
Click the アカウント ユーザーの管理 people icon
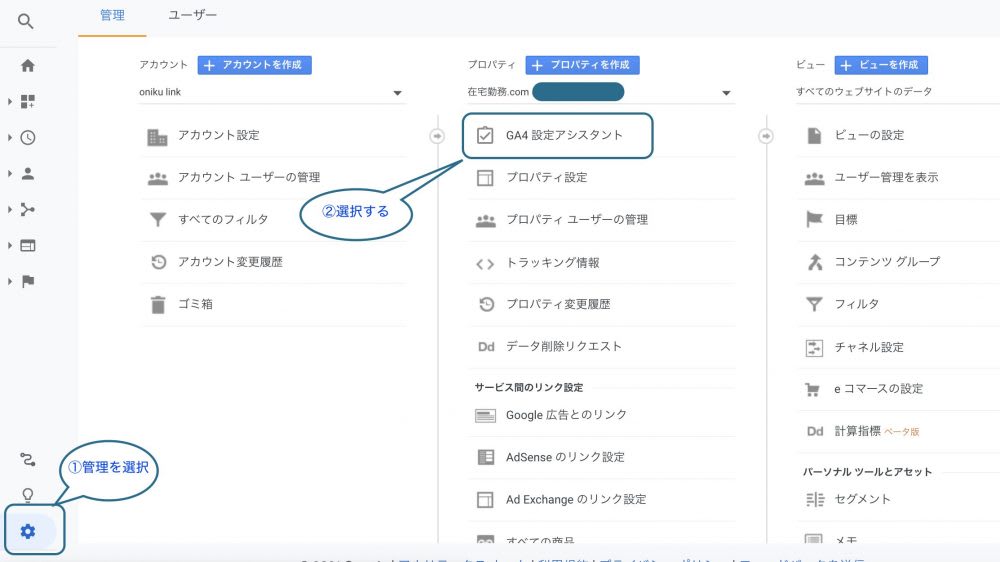(x=158, y=179)
